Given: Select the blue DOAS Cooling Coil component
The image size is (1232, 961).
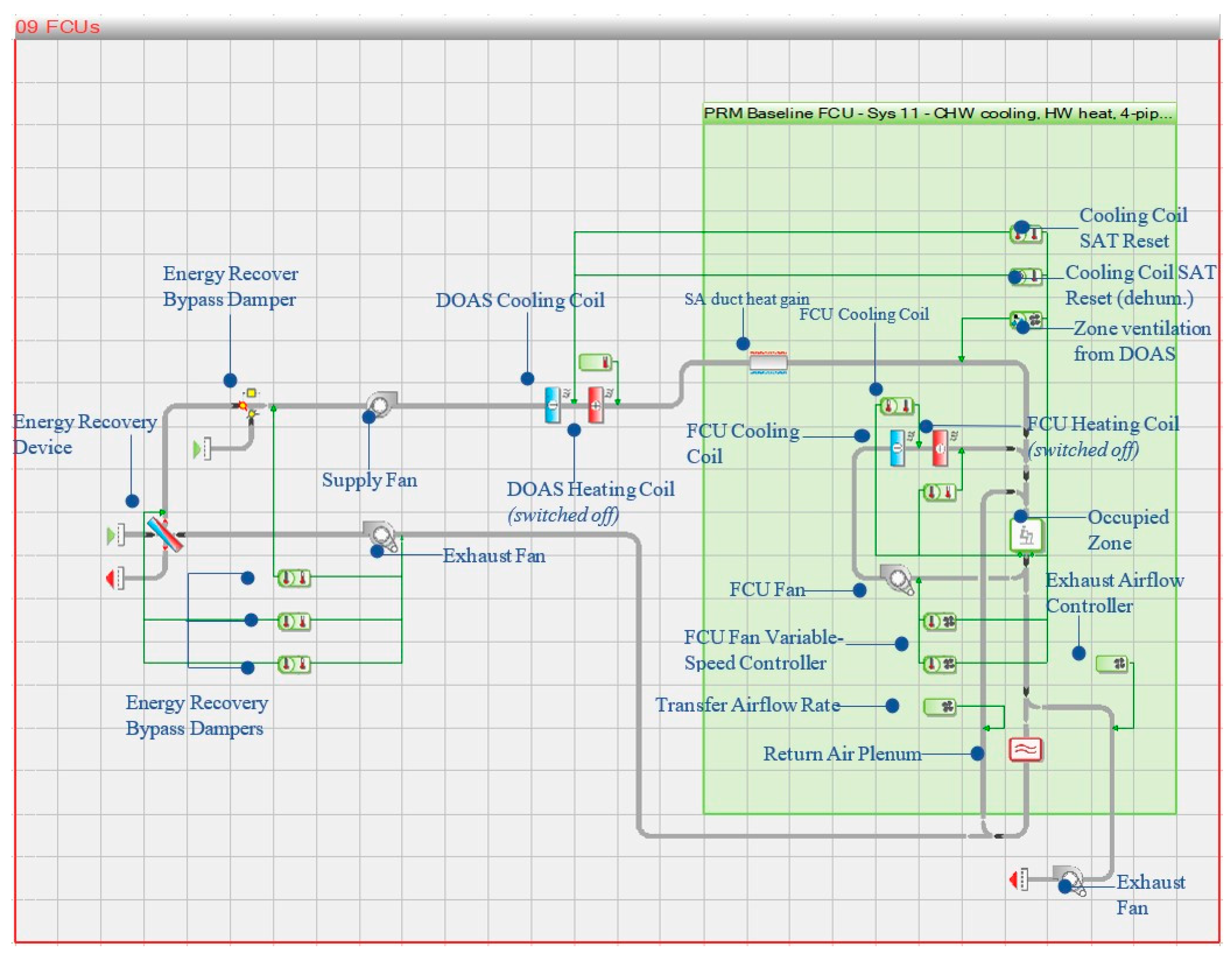Looking at the screenshot, I should [553, 405].
